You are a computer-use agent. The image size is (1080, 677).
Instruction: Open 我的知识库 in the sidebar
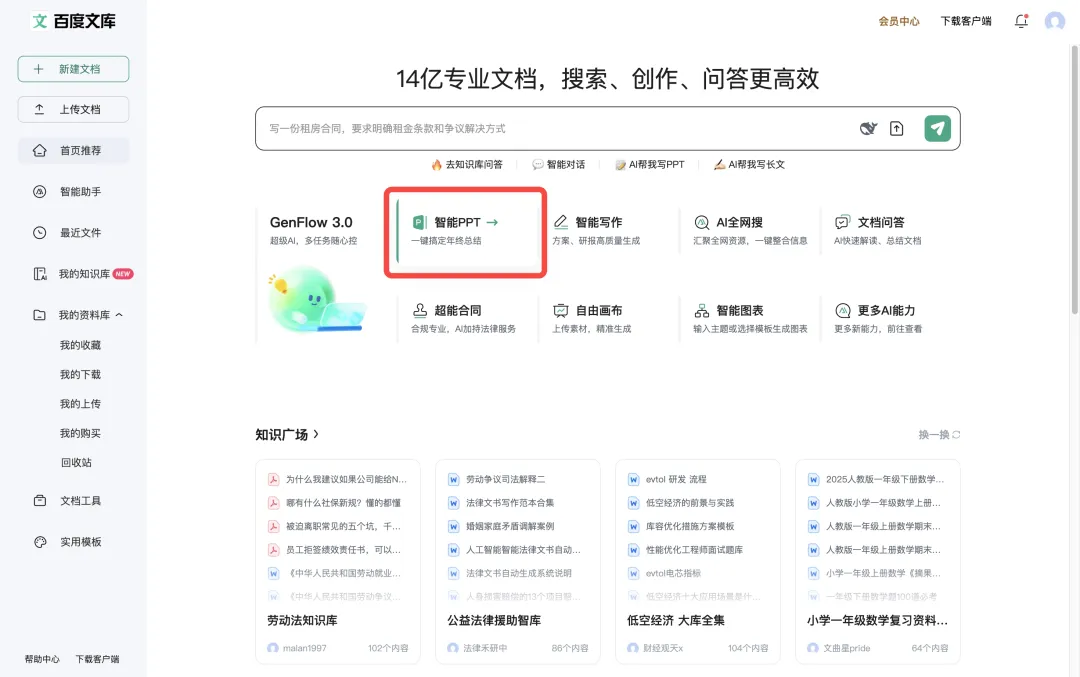(83, 273)
